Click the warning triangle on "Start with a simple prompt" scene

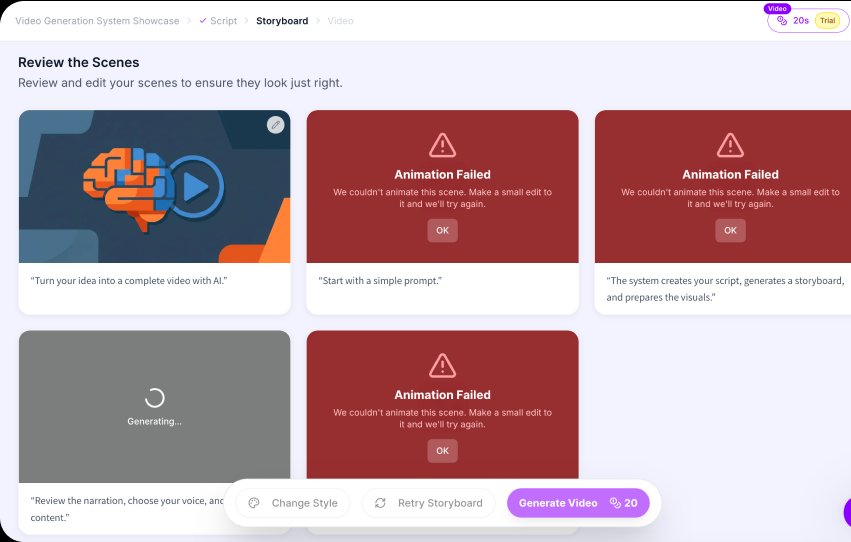point(442,145)
